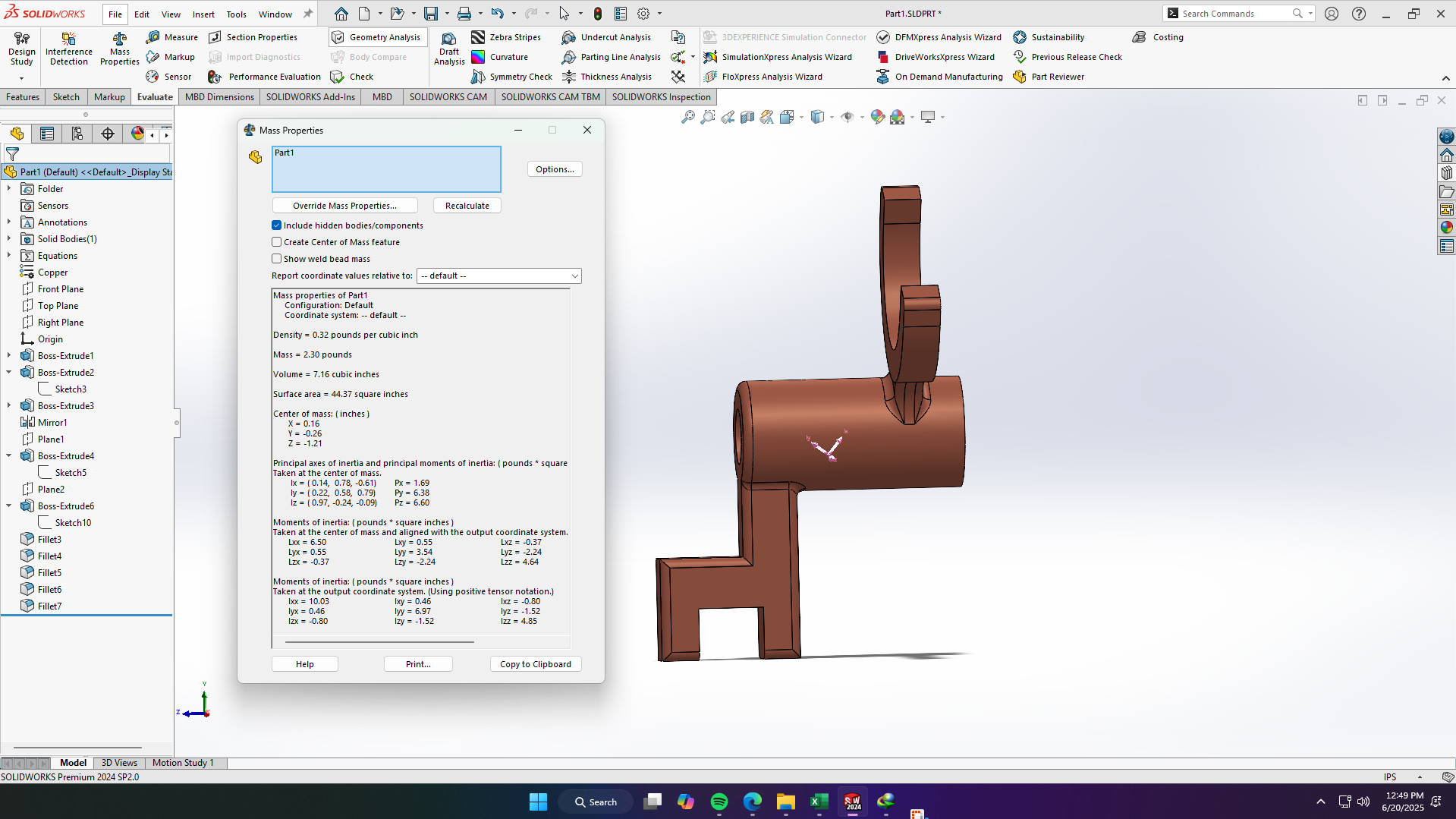Switch to ConfigurationManager tab icon

[x=77, y=134]
